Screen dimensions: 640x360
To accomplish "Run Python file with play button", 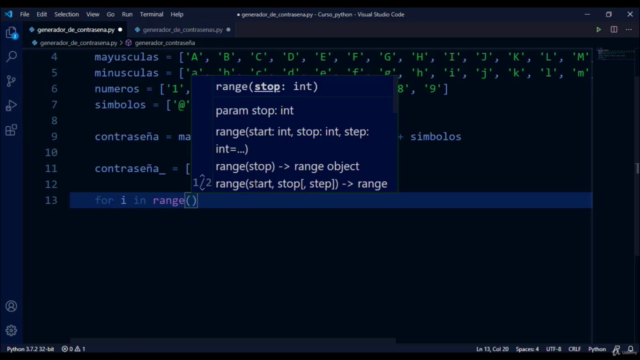I will click(598, 29).
